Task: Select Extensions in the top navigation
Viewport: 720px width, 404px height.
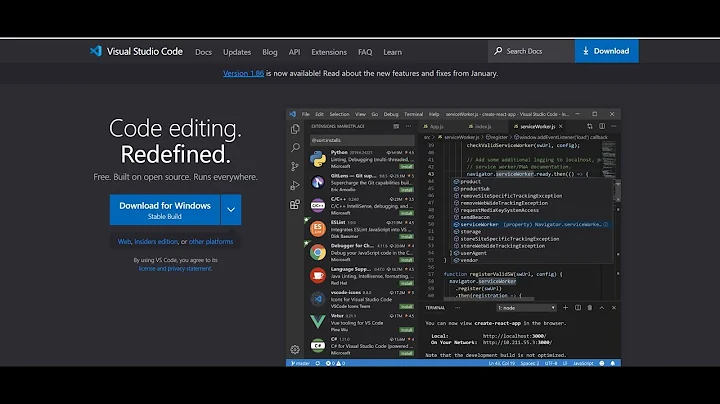Action: (329, 52)
